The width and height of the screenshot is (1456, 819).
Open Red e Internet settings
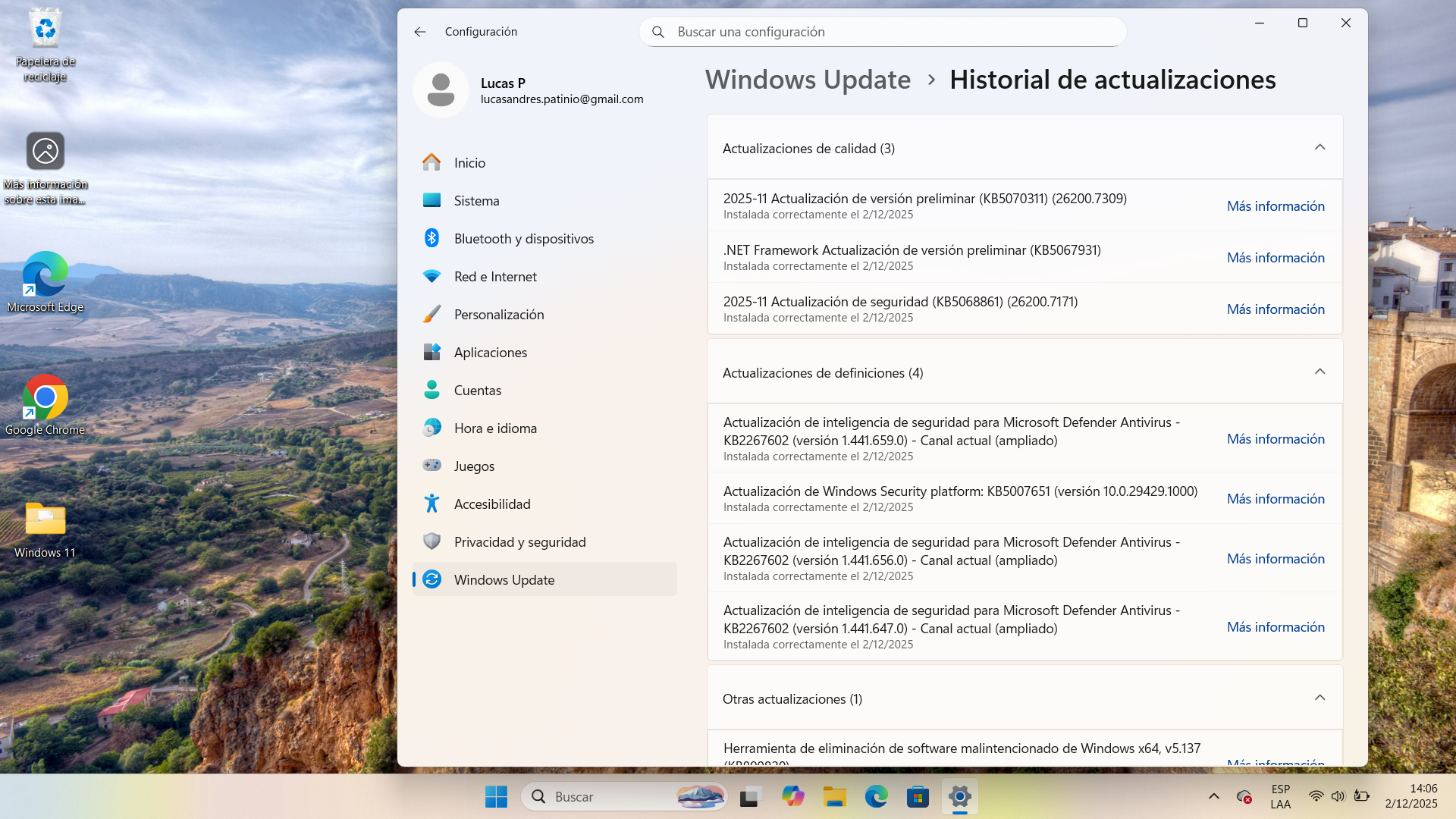tap(494, 277)
